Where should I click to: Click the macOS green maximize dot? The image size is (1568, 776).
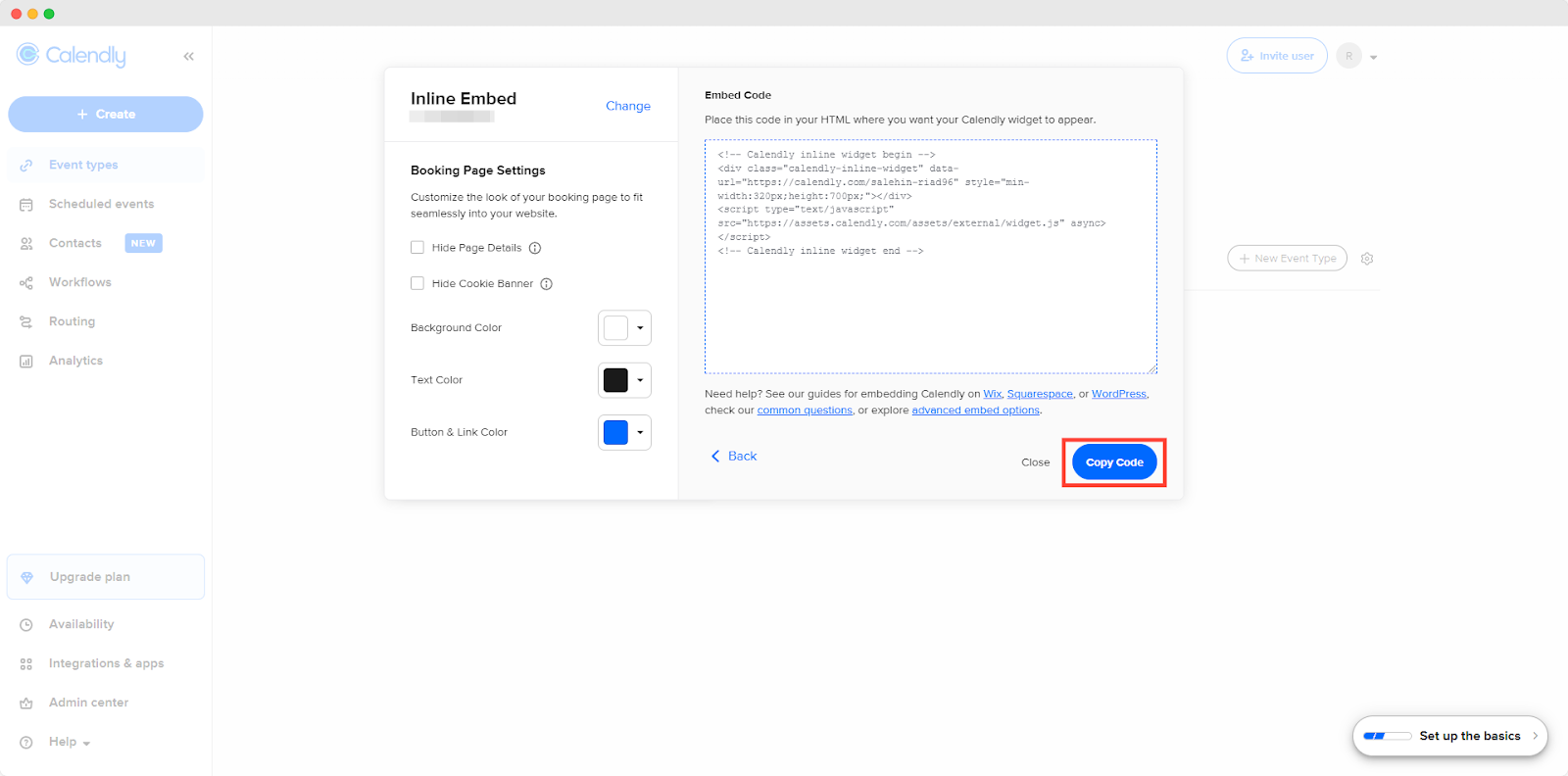pos(49,14)
